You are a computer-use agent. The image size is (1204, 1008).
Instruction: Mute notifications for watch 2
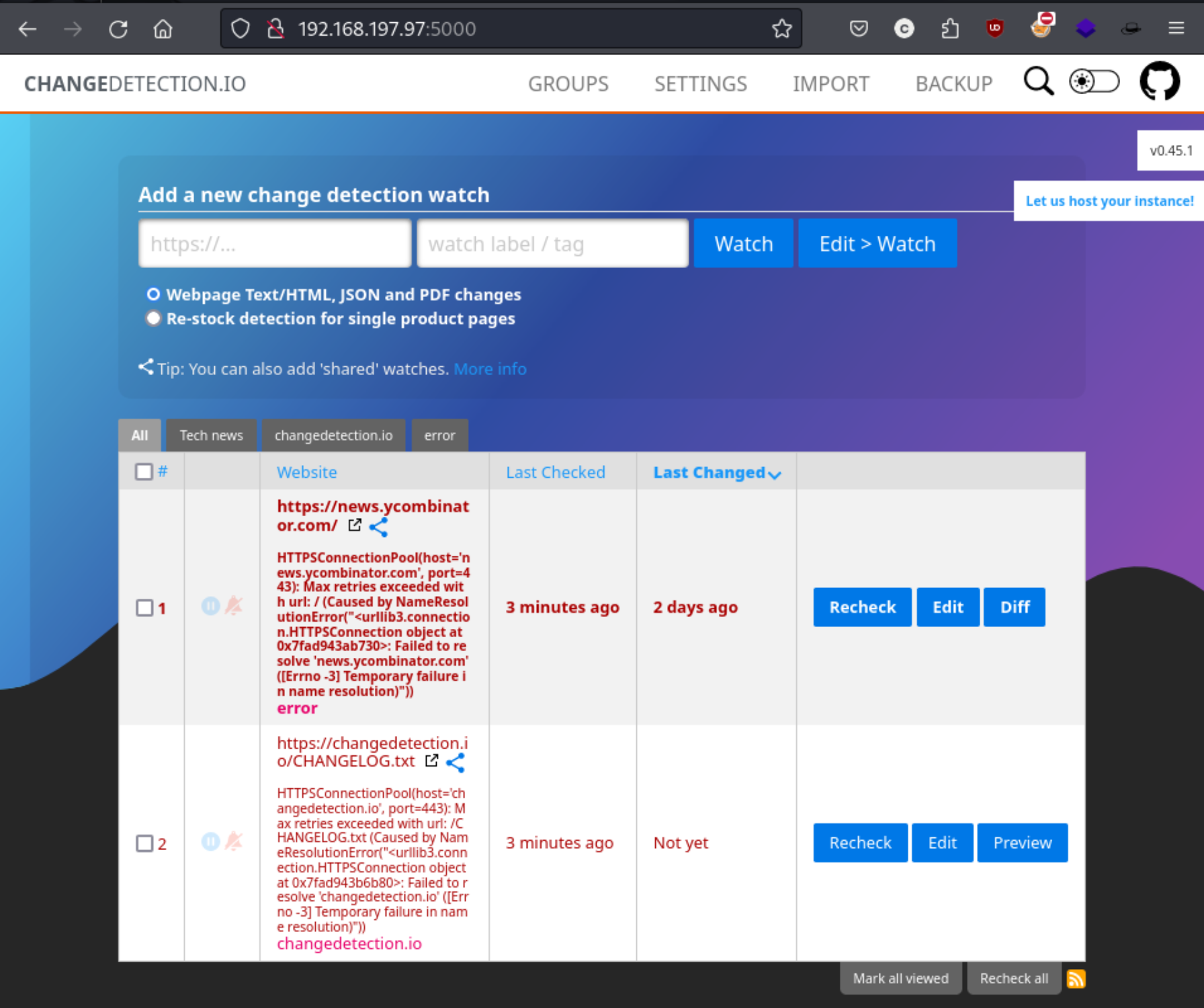tap(234, 841)
